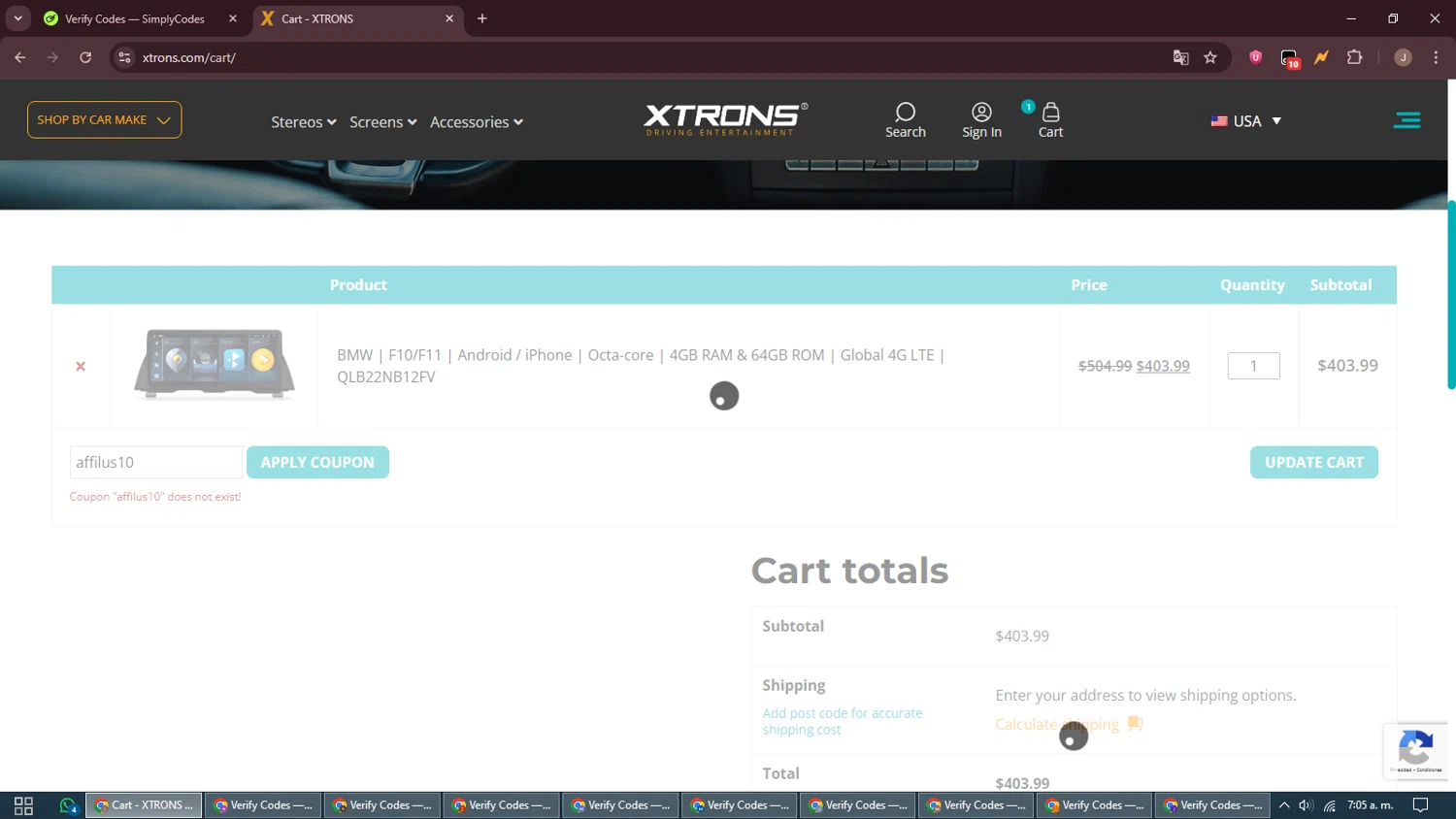The width and height of the screenshot is (1456, 819).
Task: Open Windows Start button
Action: pos(23,805)
